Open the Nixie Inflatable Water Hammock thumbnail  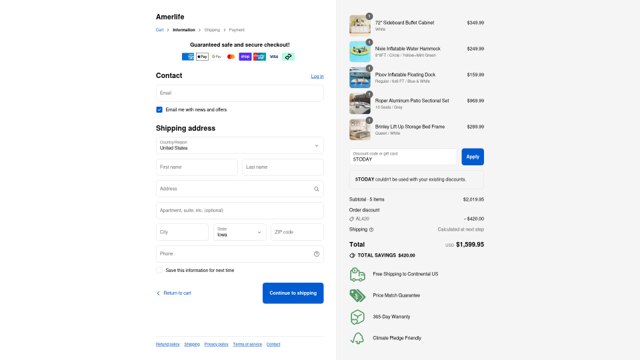(x=360, y=51)
